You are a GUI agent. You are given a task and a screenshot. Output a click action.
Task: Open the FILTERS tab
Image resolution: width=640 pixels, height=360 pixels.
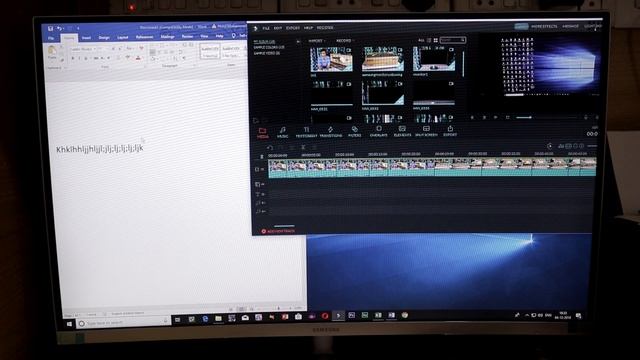[354, 131]
